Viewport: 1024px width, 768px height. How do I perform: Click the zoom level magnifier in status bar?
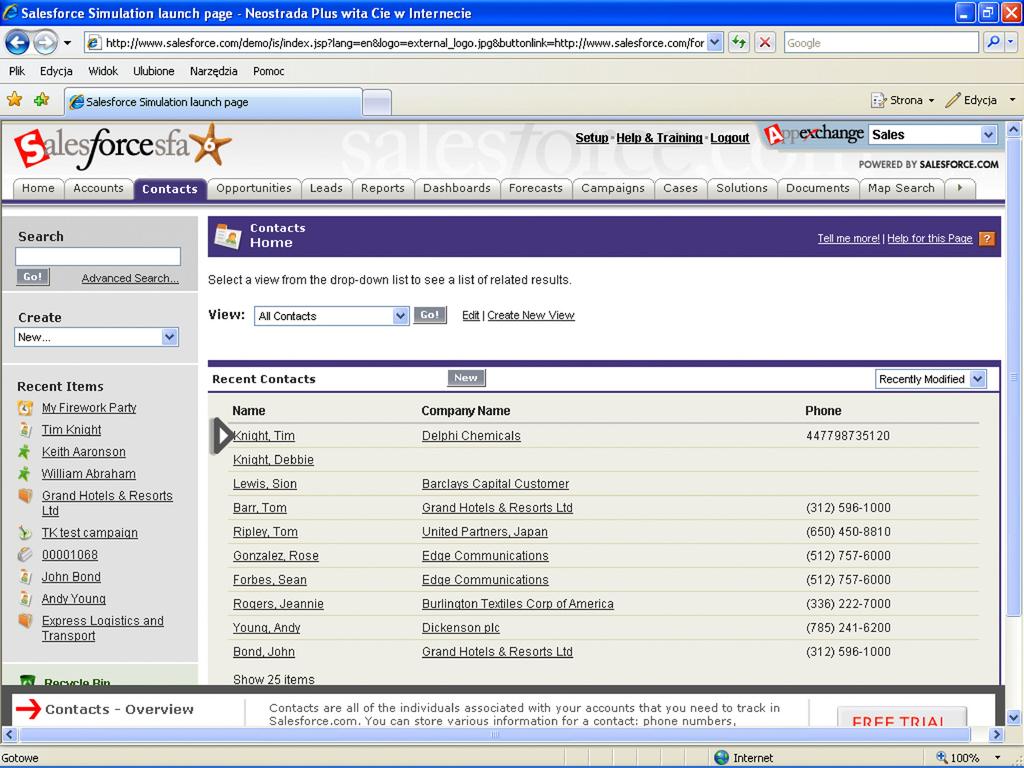[x=942, y=758]
